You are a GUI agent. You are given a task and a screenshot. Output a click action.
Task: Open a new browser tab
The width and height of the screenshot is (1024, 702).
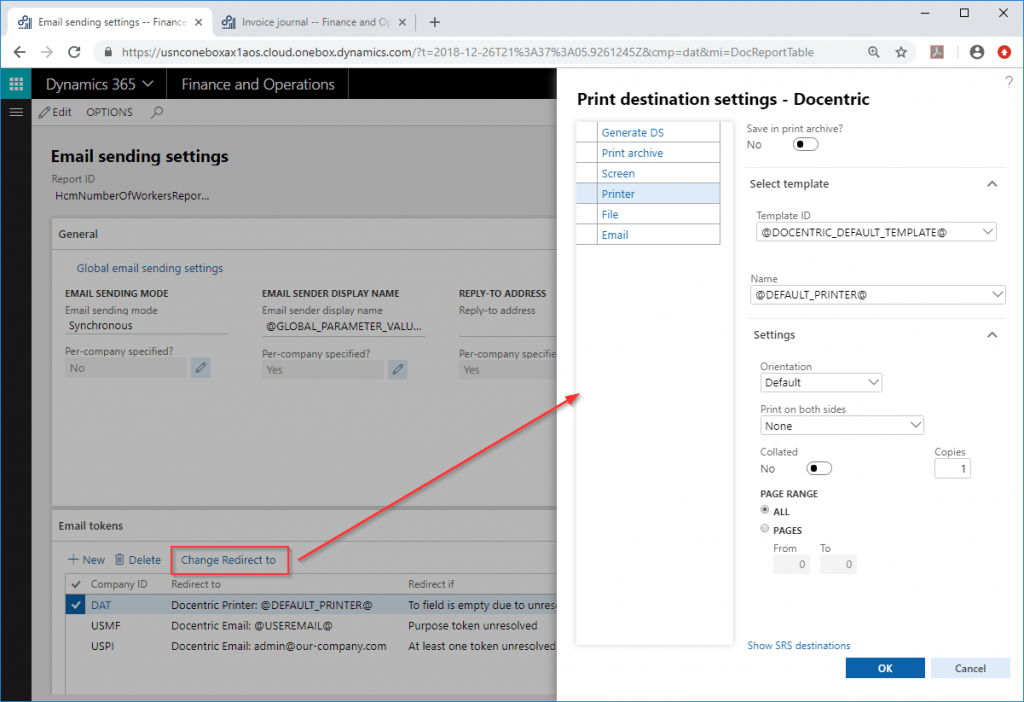tap(434, 22)
